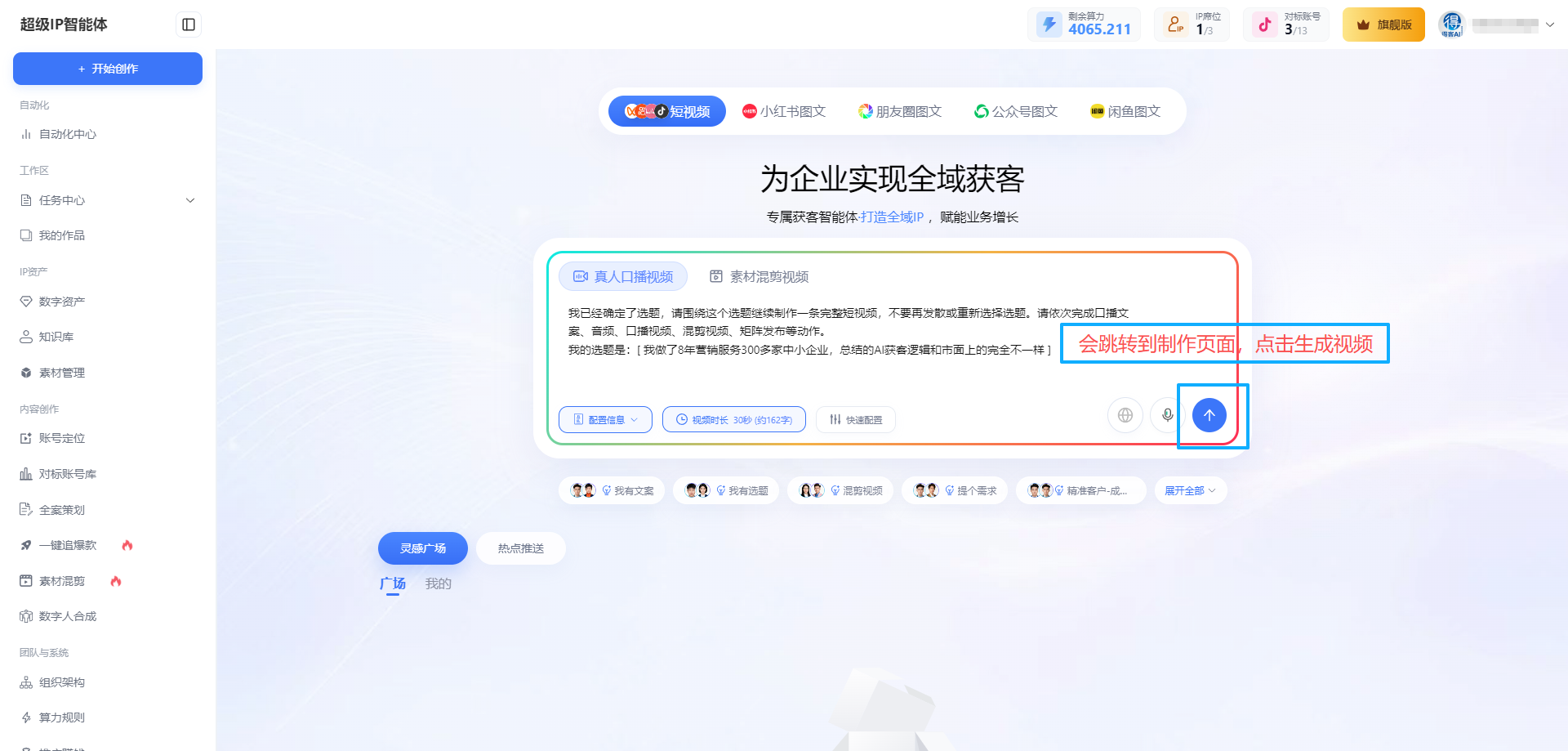Click 开始创作 button
Image resolution: width=1568 pixels, height=751 pixels.
(108, 69)
